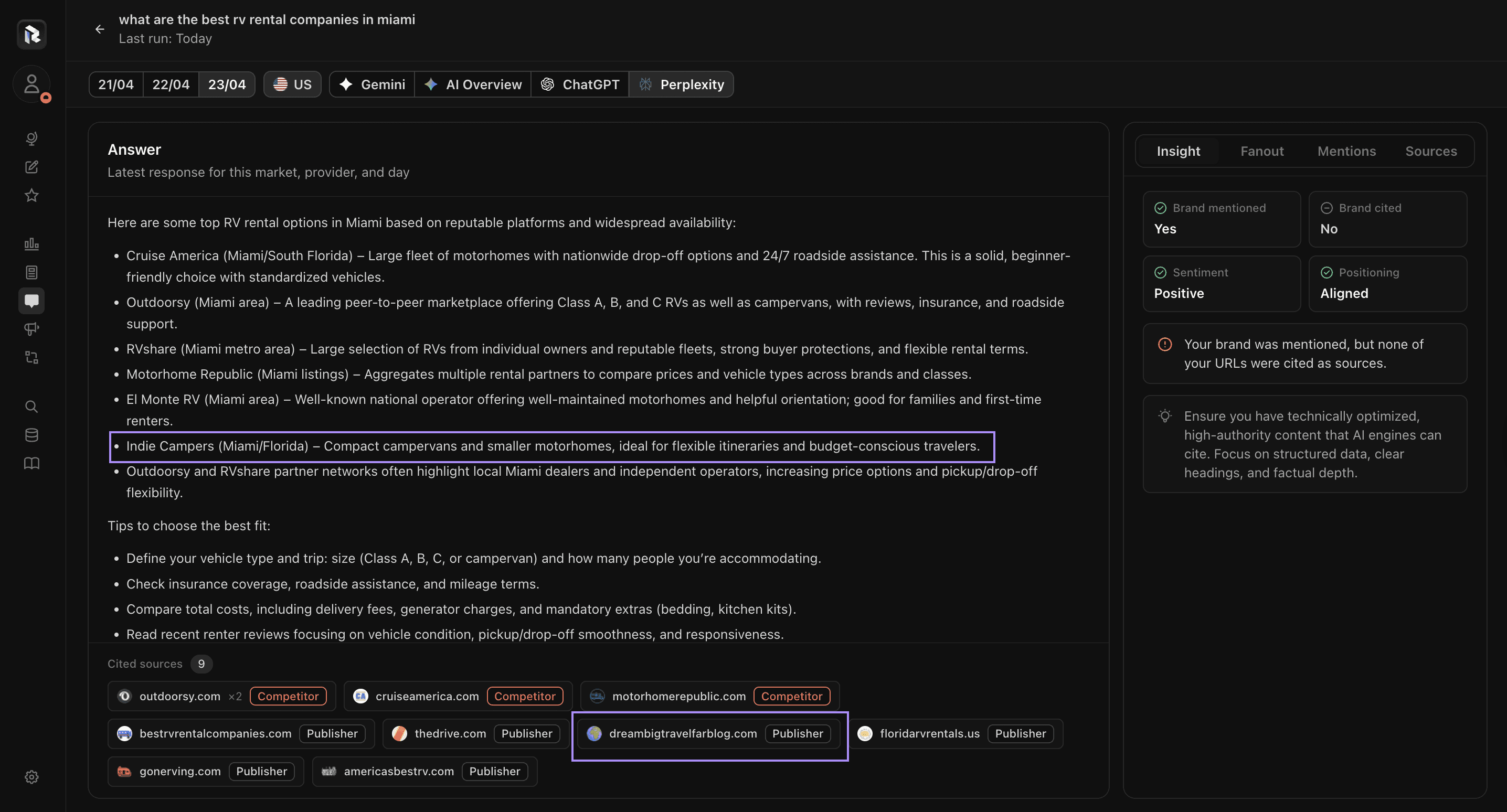Open the user profile avatar

(31, 83)
